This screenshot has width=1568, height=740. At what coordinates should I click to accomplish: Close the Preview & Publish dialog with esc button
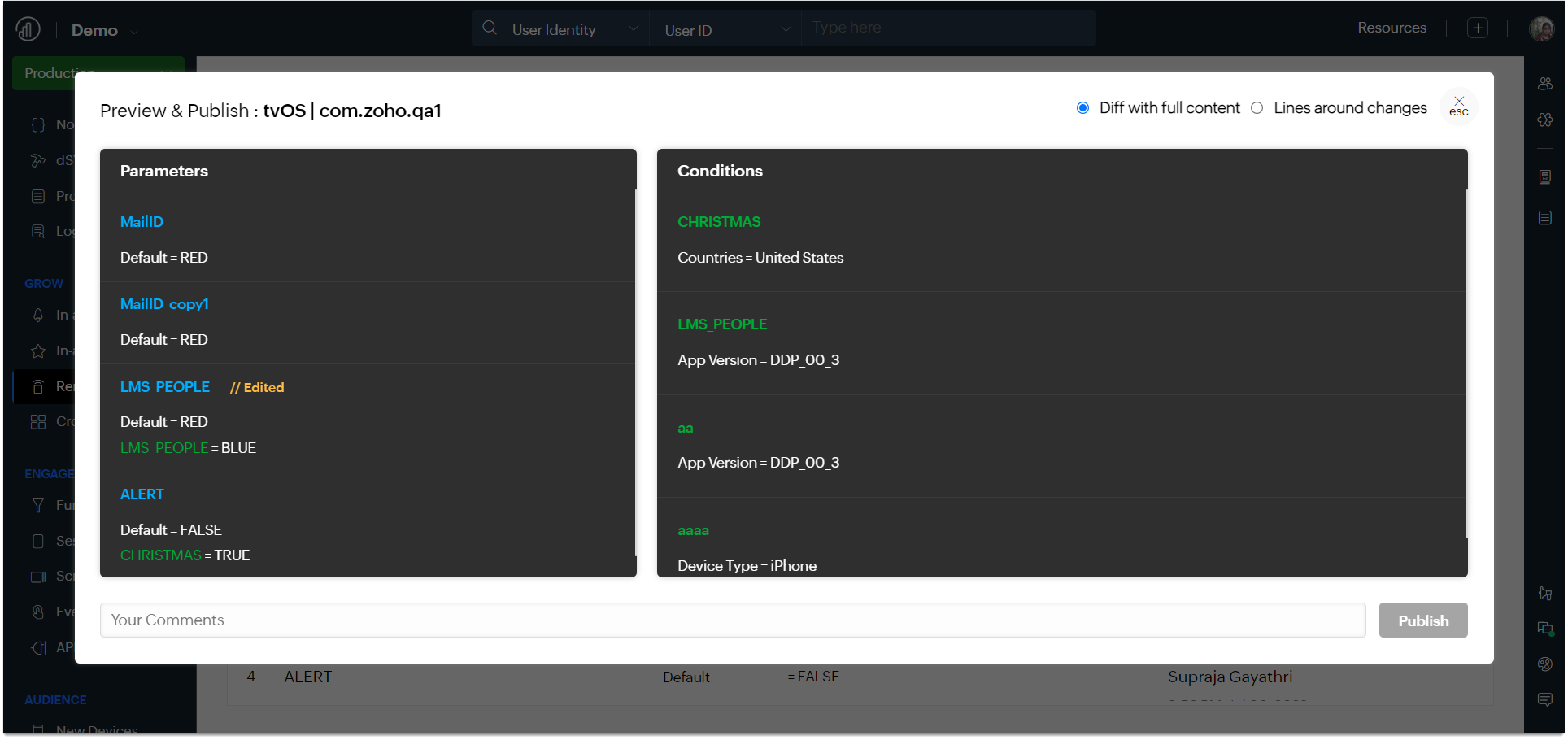coord(1459,107)
